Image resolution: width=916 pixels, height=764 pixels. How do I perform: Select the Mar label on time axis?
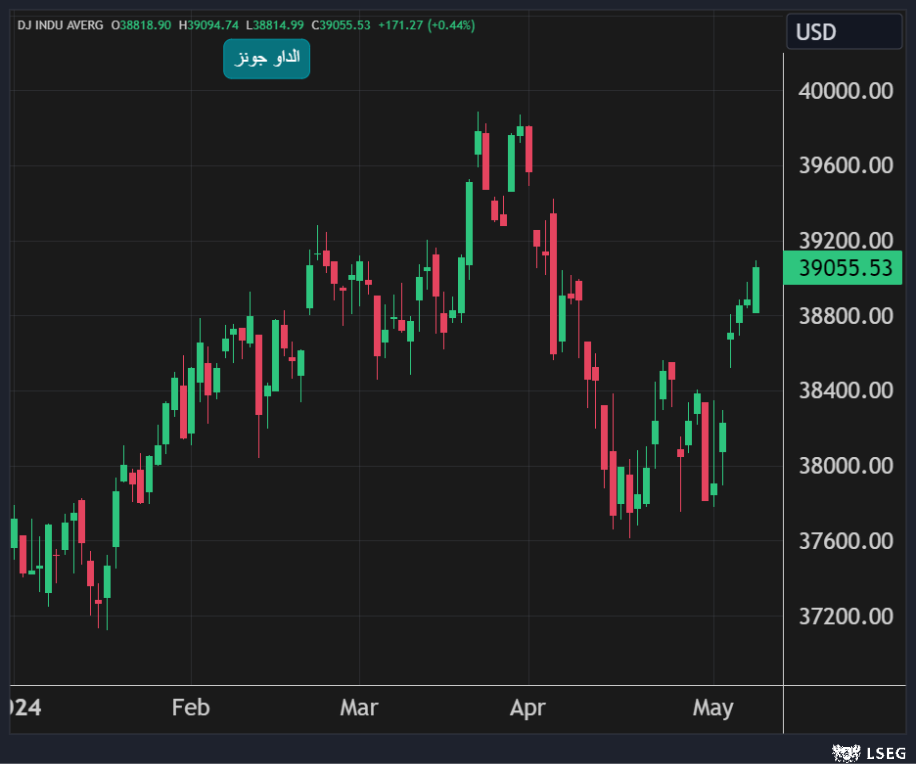(359, 708)
